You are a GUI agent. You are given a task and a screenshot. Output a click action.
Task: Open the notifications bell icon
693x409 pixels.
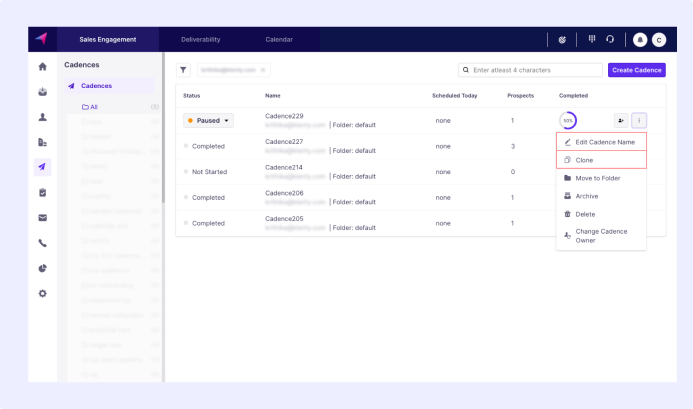(x=640, y=40)
